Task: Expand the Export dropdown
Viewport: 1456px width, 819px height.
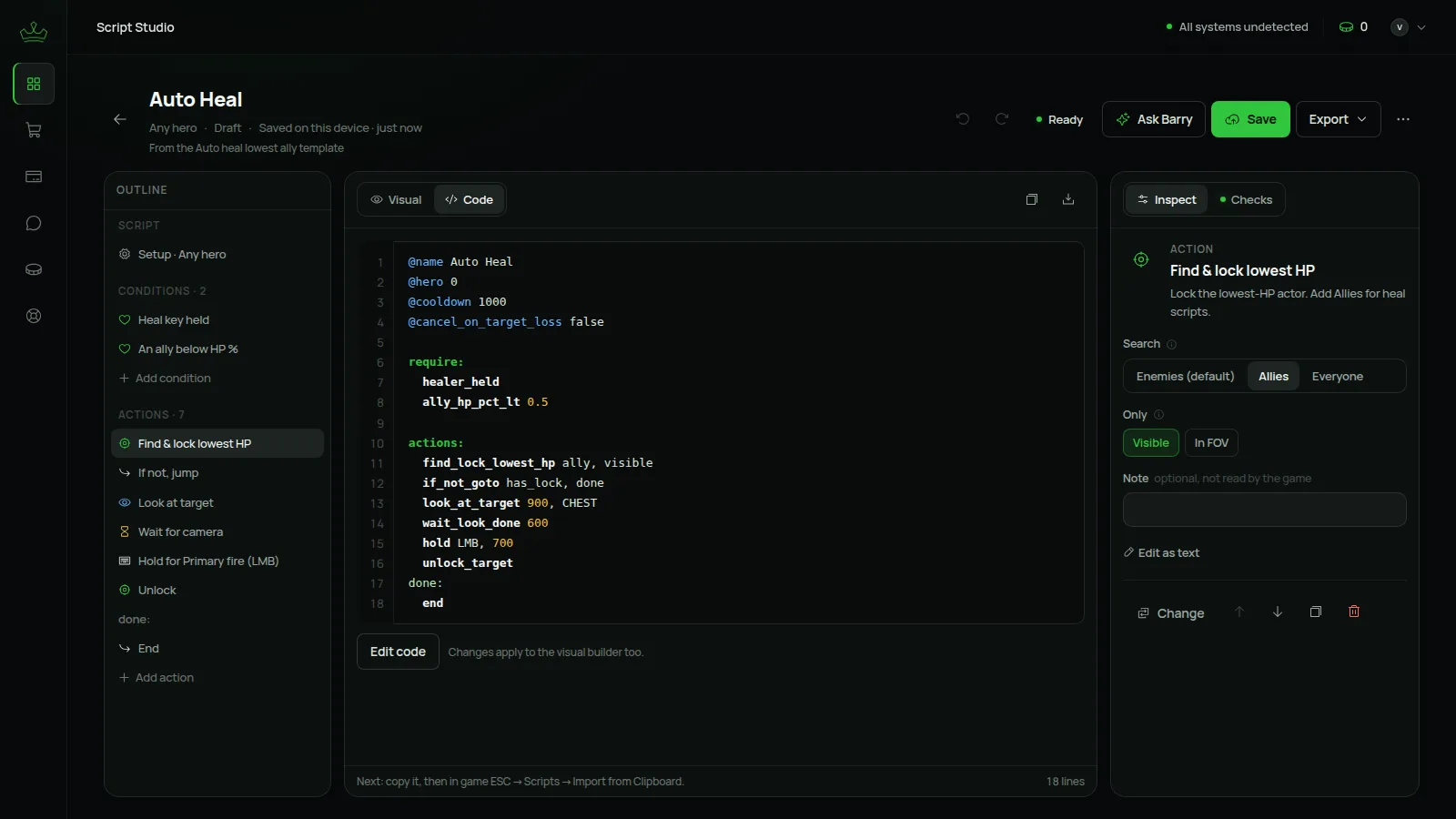Action: tap(1338, 119)
